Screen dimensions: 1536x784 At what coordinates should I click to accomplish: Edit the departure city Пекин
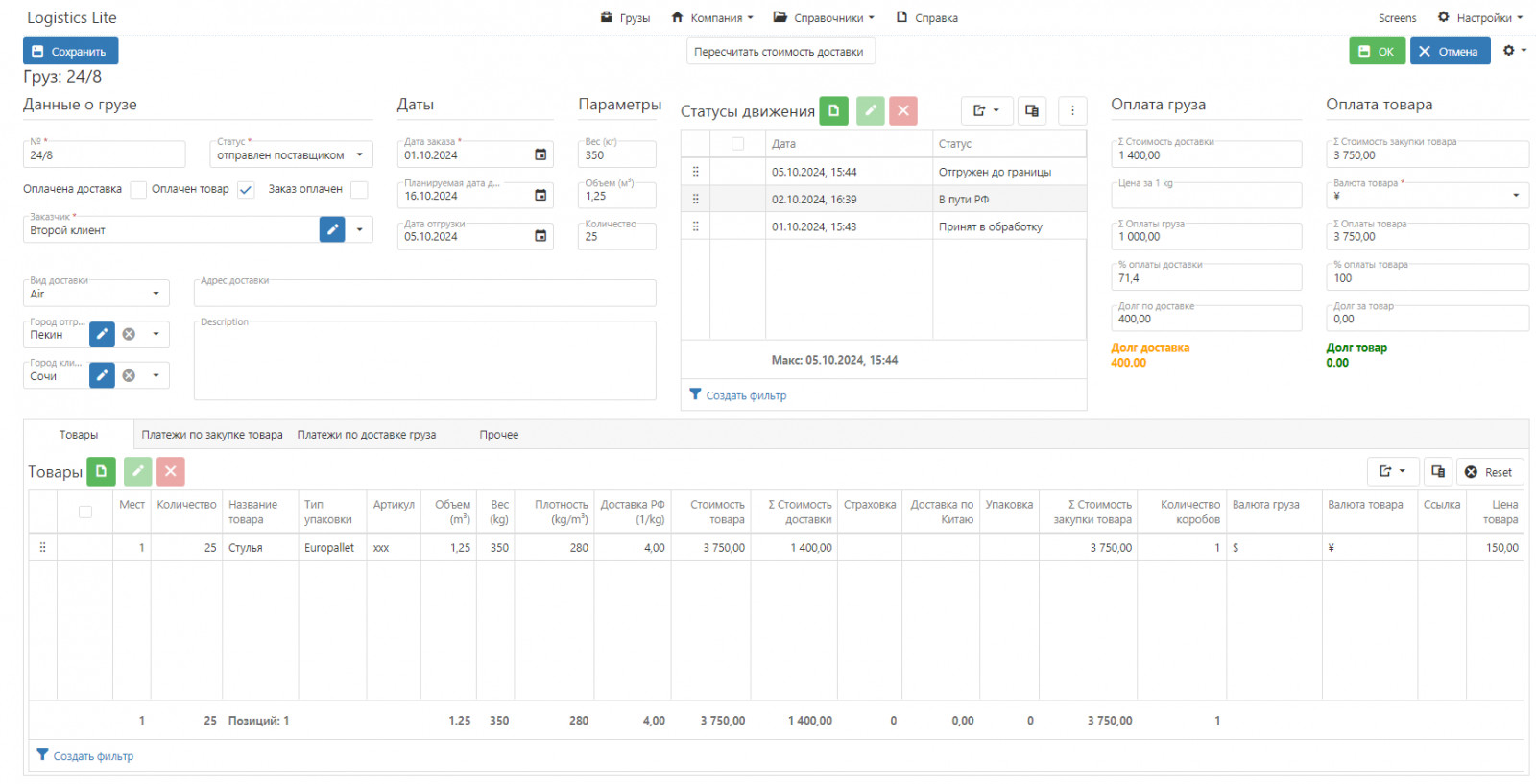[102, 334]
